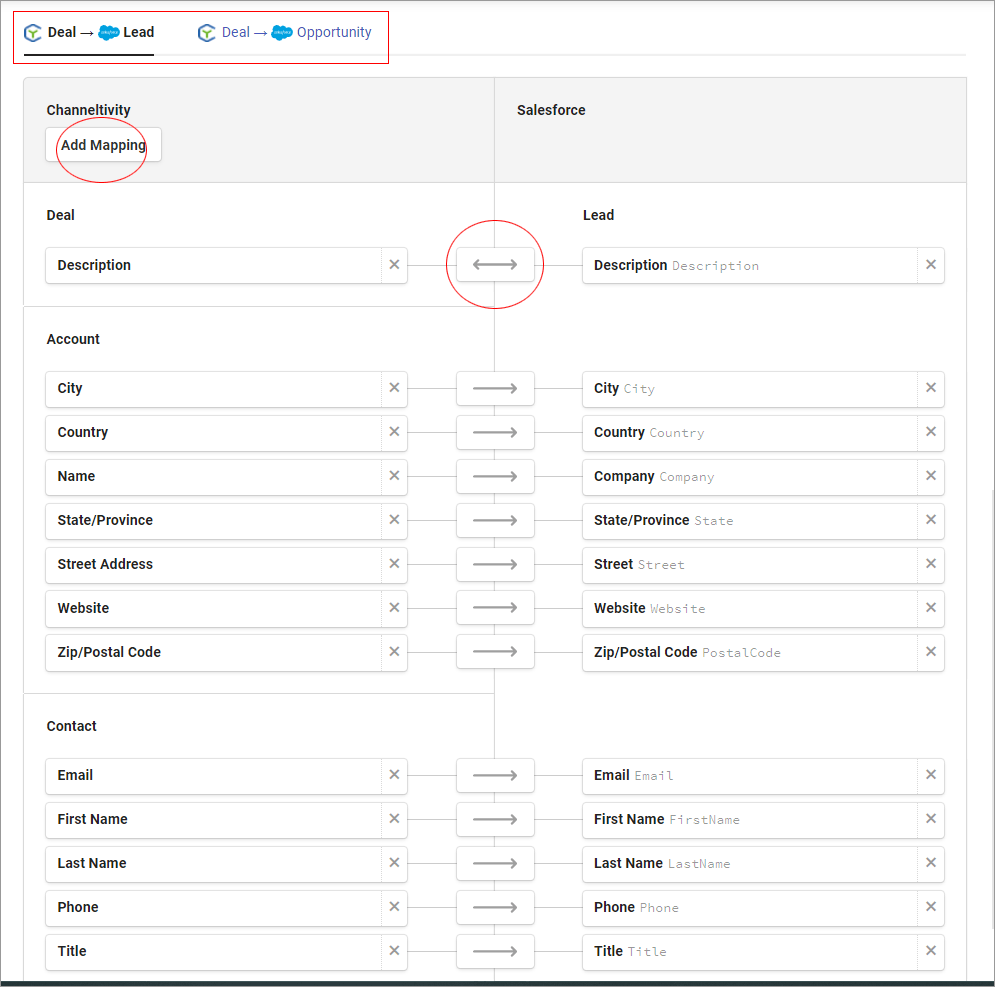Screen dimensions: 995x987
Task: Toggle the Description bidirectional sync arrow
Action: coord(495,265)
